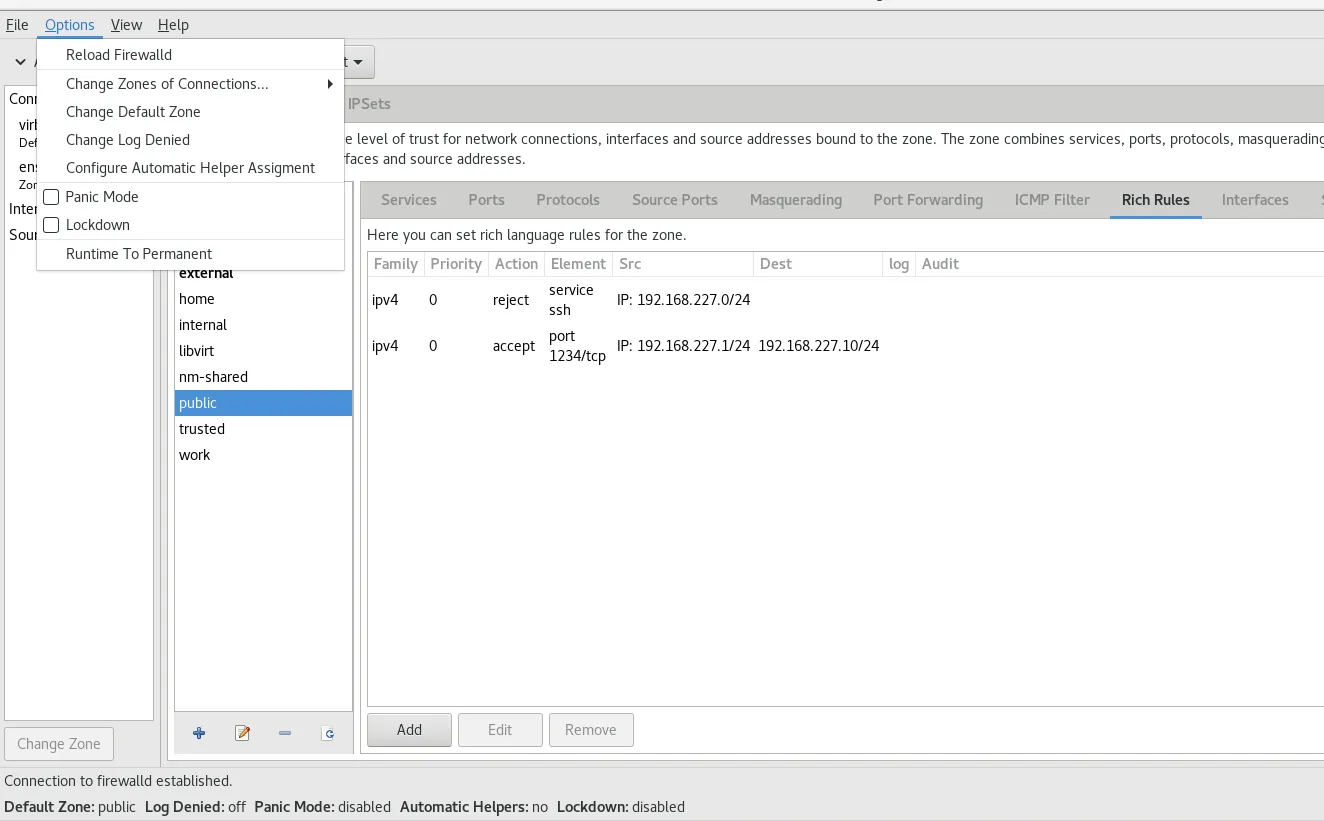Sort by the Priority column header
The width and height of the screenshot is (1324, 821).
[x=456, y=264]
